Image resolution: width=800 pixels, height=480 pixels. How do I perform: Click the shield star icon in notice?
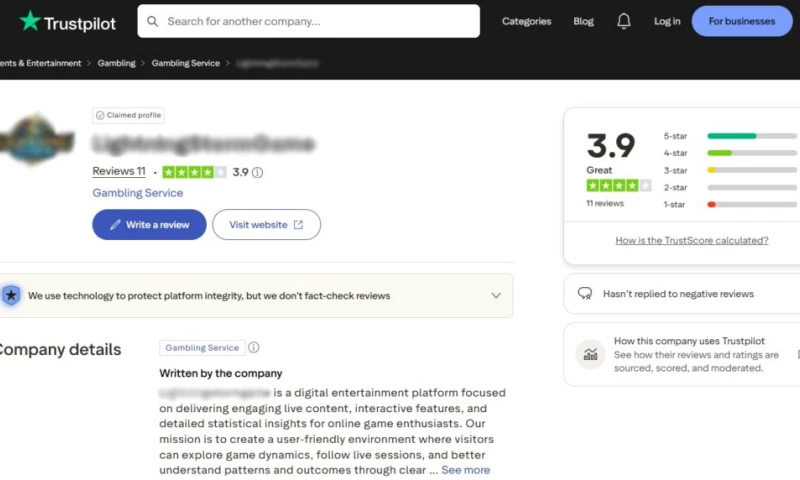point(11,295)
